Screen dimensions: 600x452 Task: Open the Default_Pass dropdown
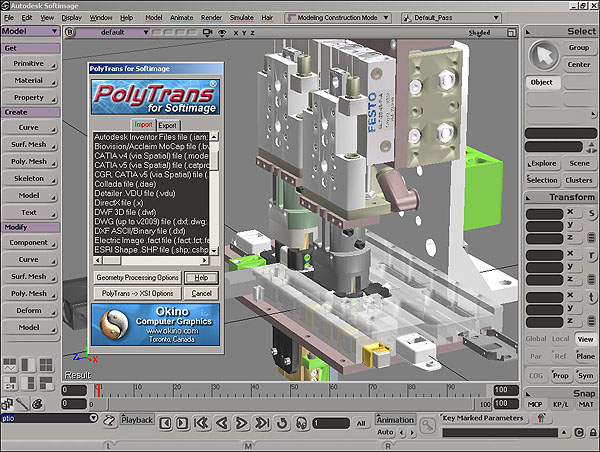click(451, 18)
